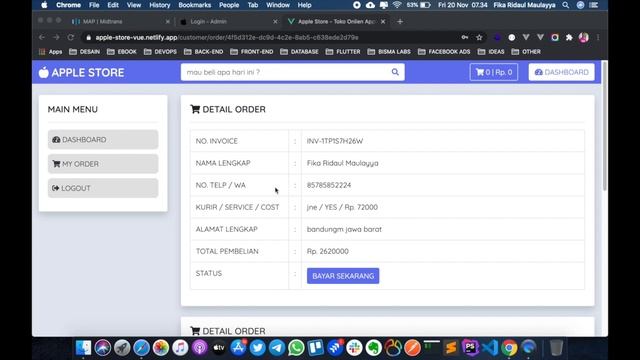Click the BAYAR SEKARANG button
640x360 pixels.
343,276
